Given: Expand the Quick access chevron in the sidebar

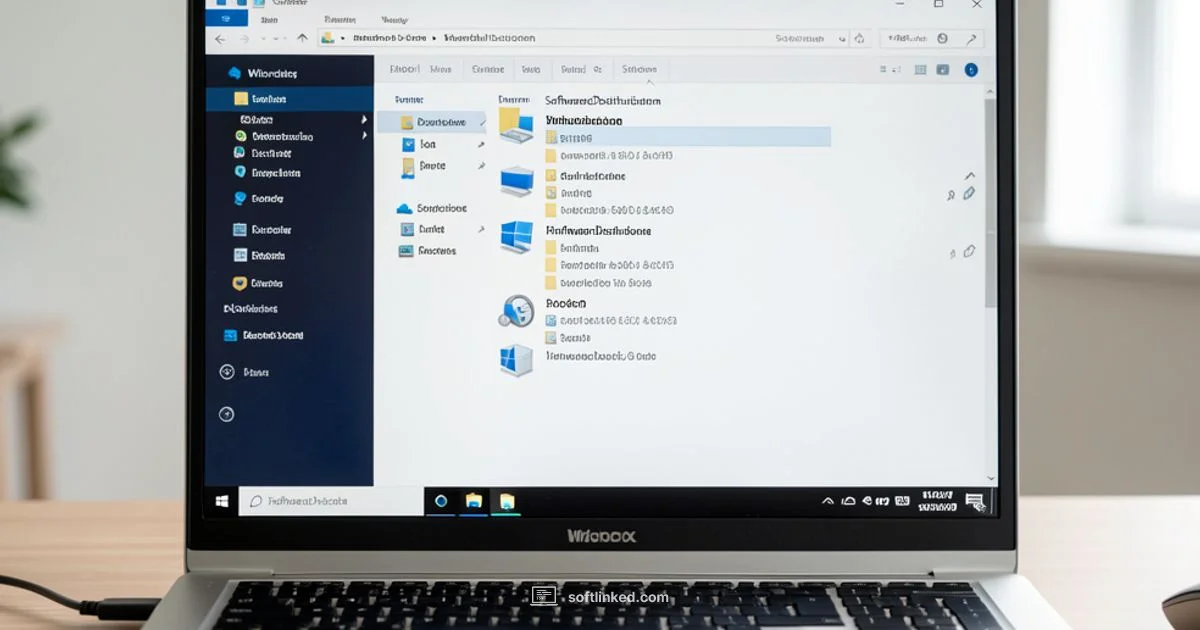Looking at the screenshot, I should click(362, 118).
